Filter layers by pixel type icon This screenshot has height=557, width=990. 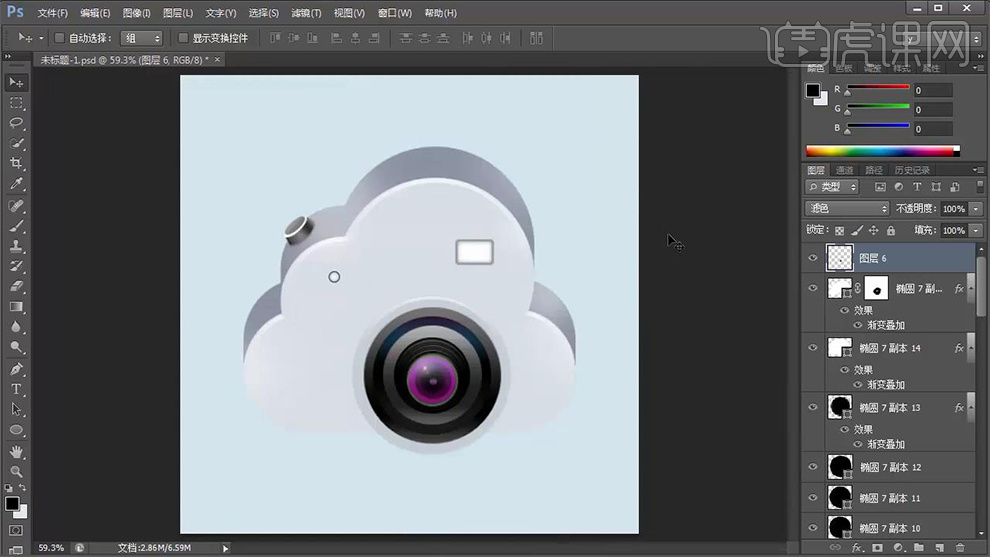tap(880, 187)
